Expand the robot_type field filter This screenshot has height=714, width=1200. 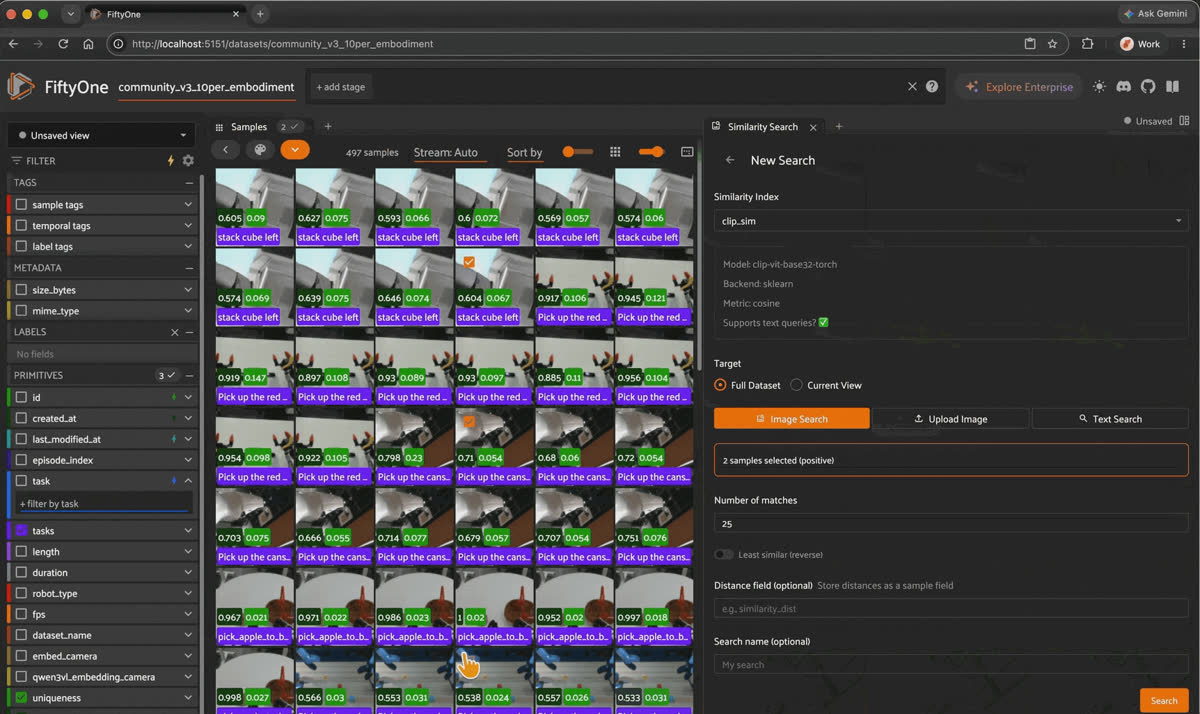click(x=188, y=594)
